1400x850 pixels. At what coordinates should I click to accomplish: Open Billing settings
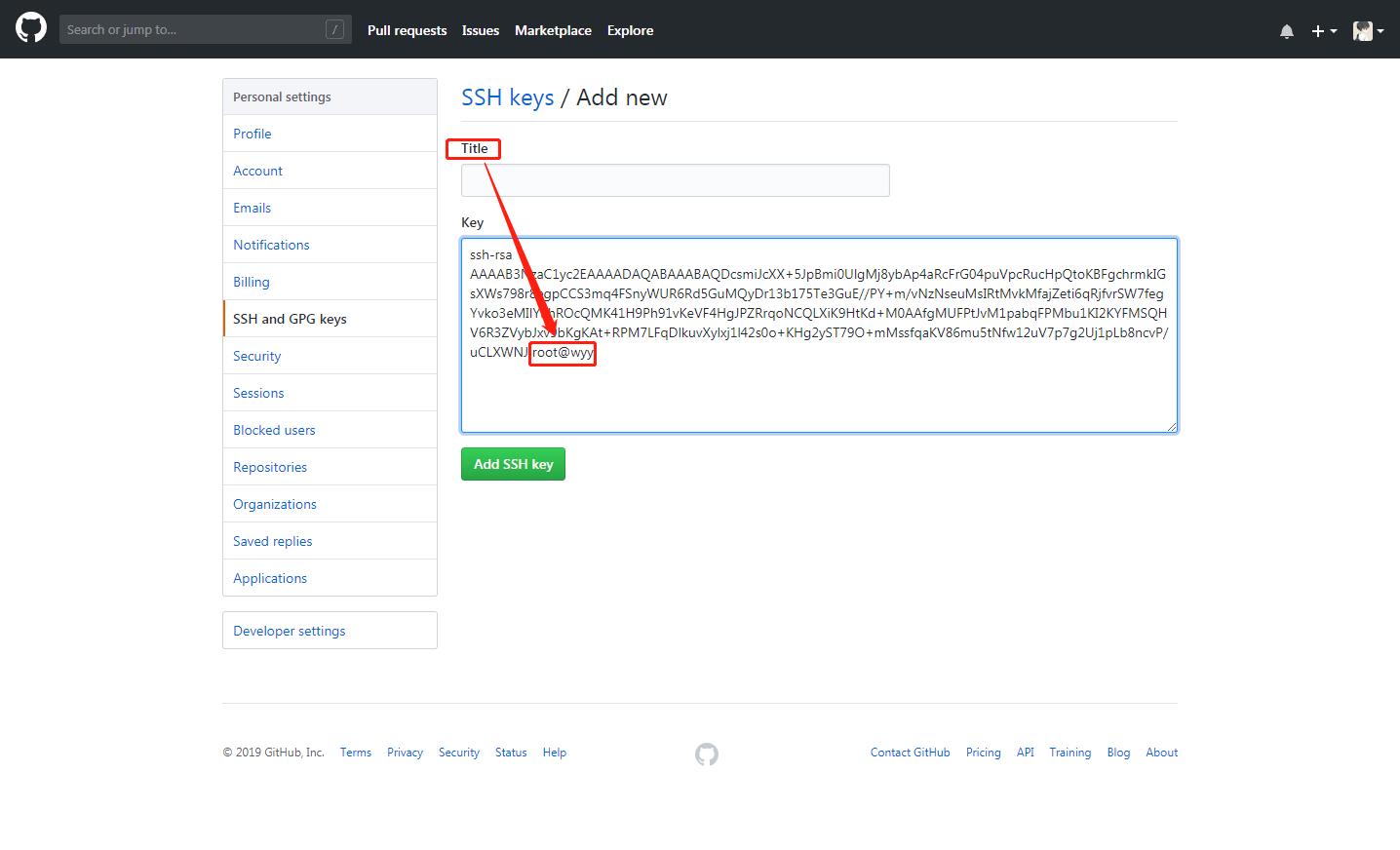click(x=330, y=282)
